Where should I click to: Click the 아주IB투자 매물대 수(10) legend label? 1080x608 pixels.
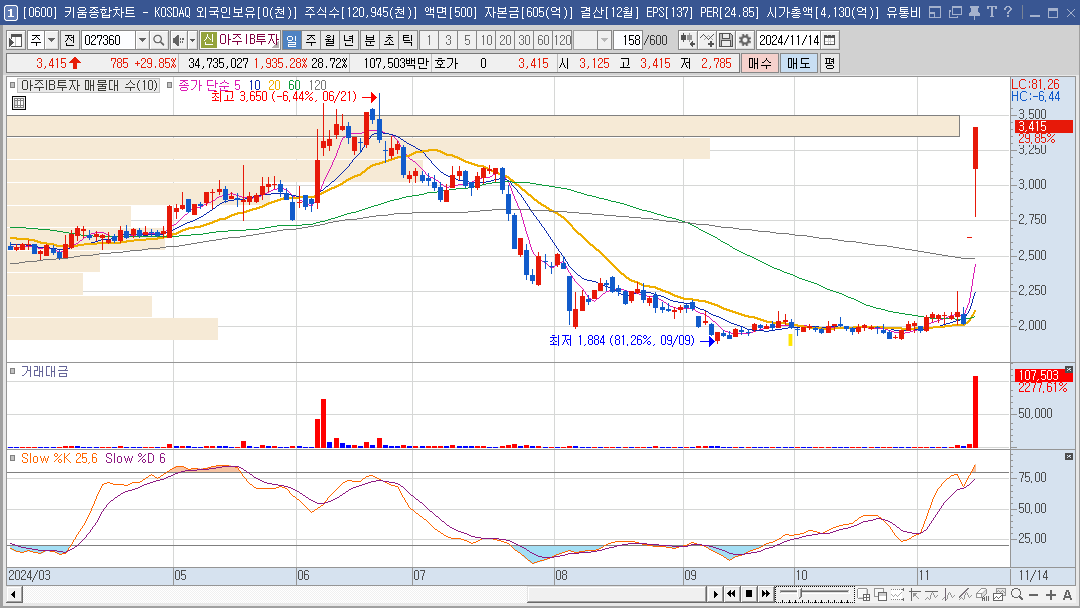click(89, 85)
